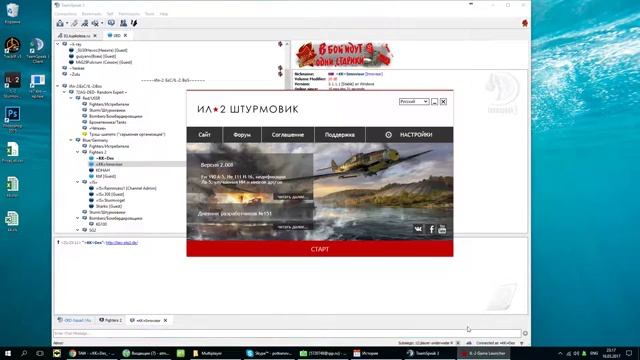This screenshot has height=360, width=640.
Task: Open the Tools menu
Action: click(150, 14)
